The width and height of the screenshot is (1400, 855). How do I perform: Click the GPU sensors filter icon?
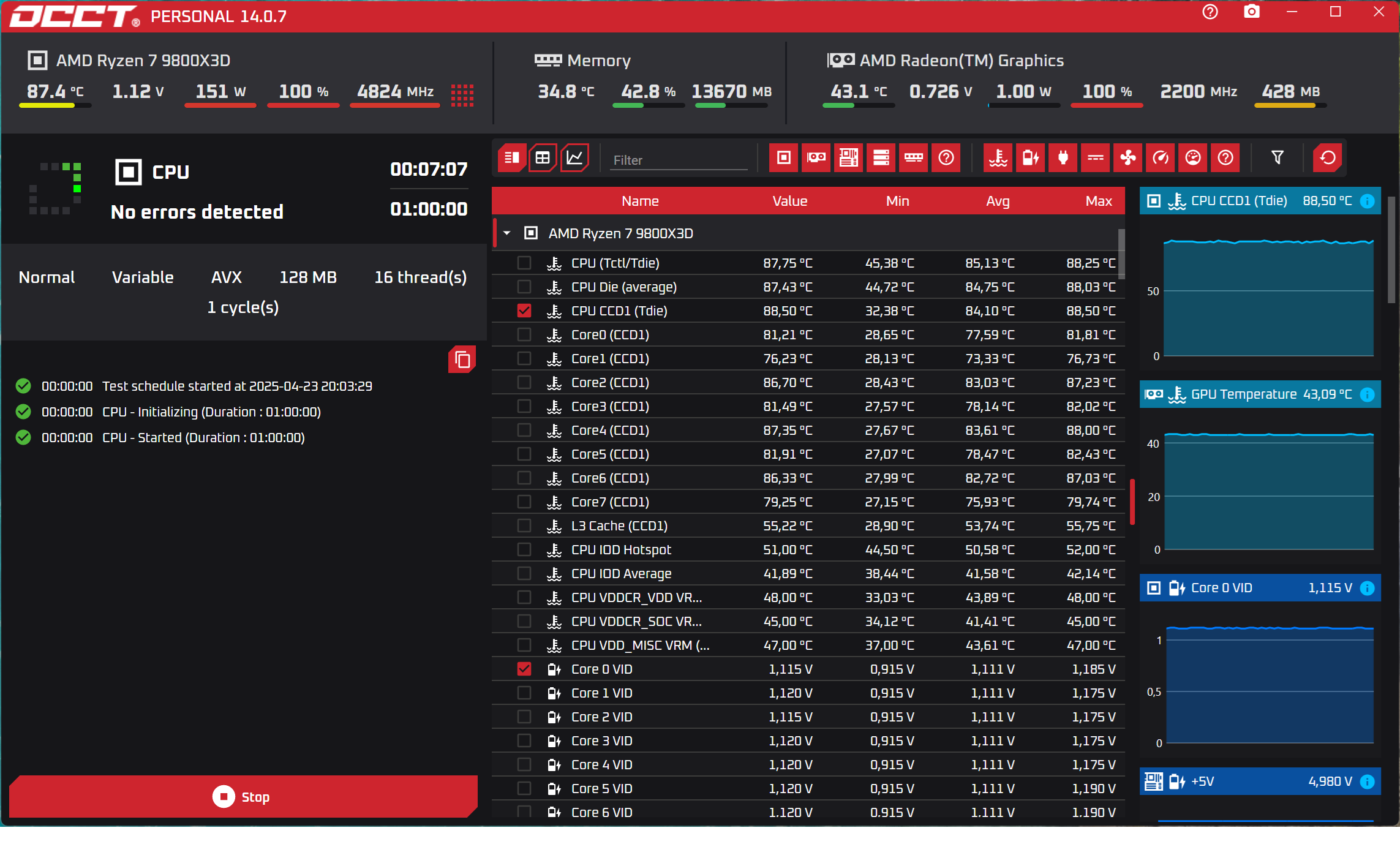(x=816, y=158)
